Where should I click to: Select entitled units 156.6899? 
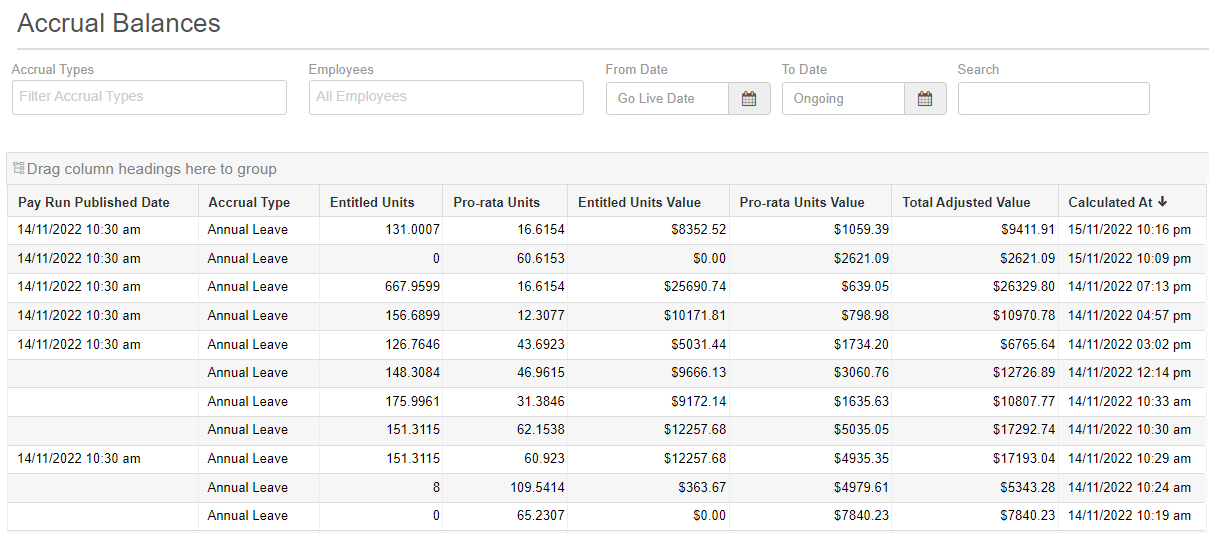[x=412, y=315]
